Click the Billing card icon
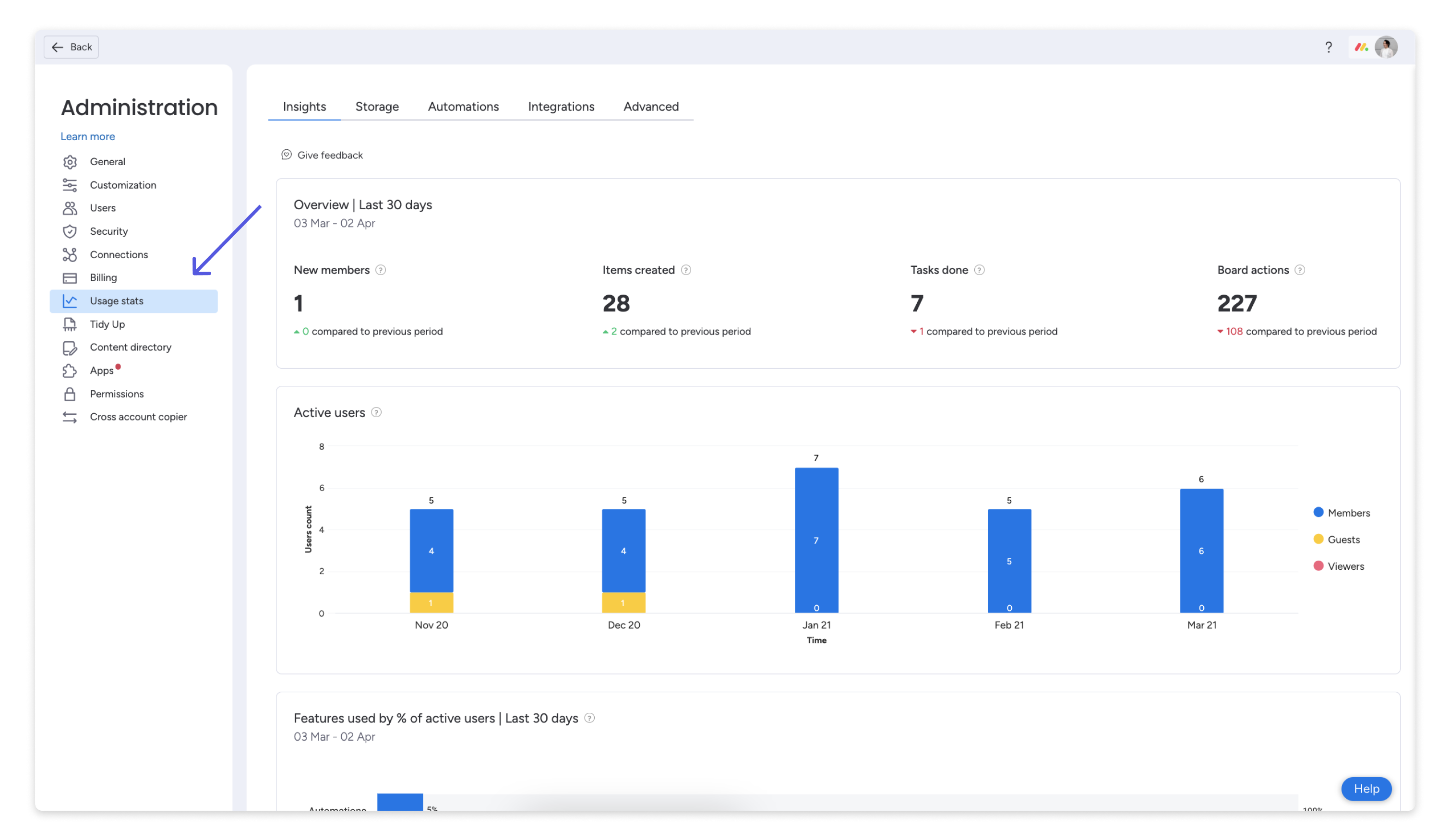 pyautogui.click(x=70, y=277)
